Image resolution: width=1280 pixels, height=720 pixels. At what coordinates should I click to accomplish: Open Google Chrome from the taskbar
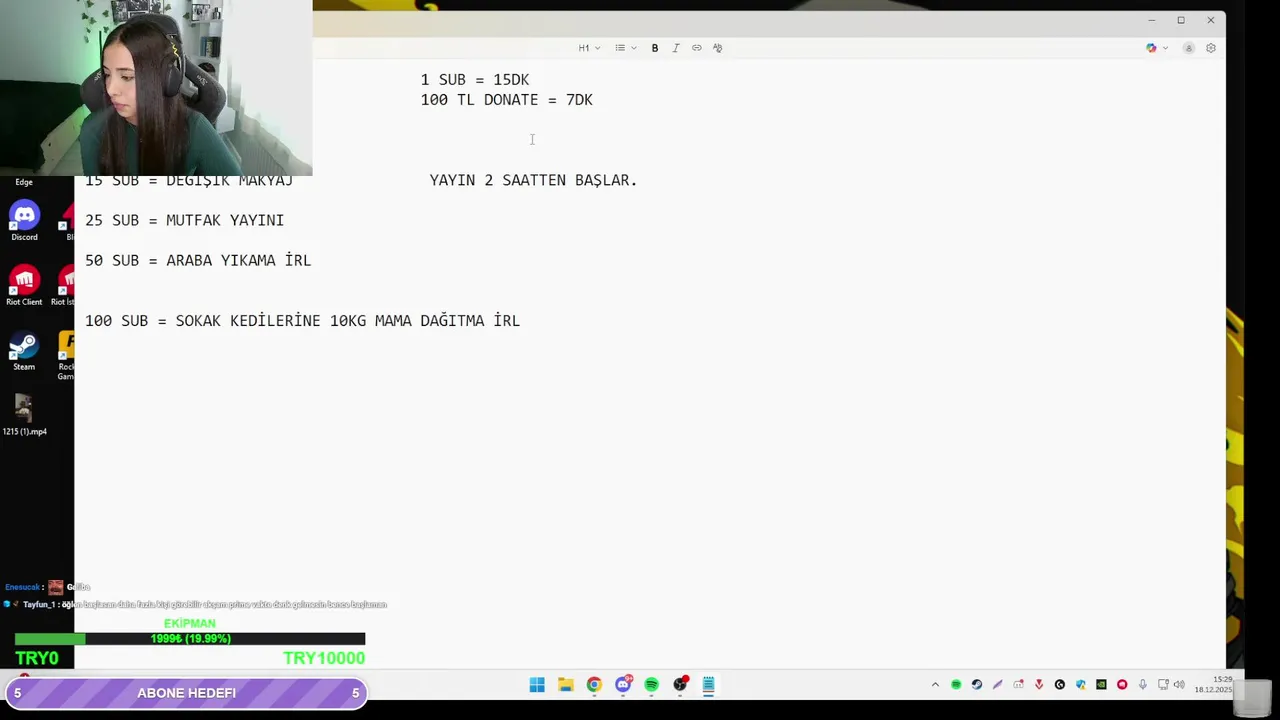594,685
